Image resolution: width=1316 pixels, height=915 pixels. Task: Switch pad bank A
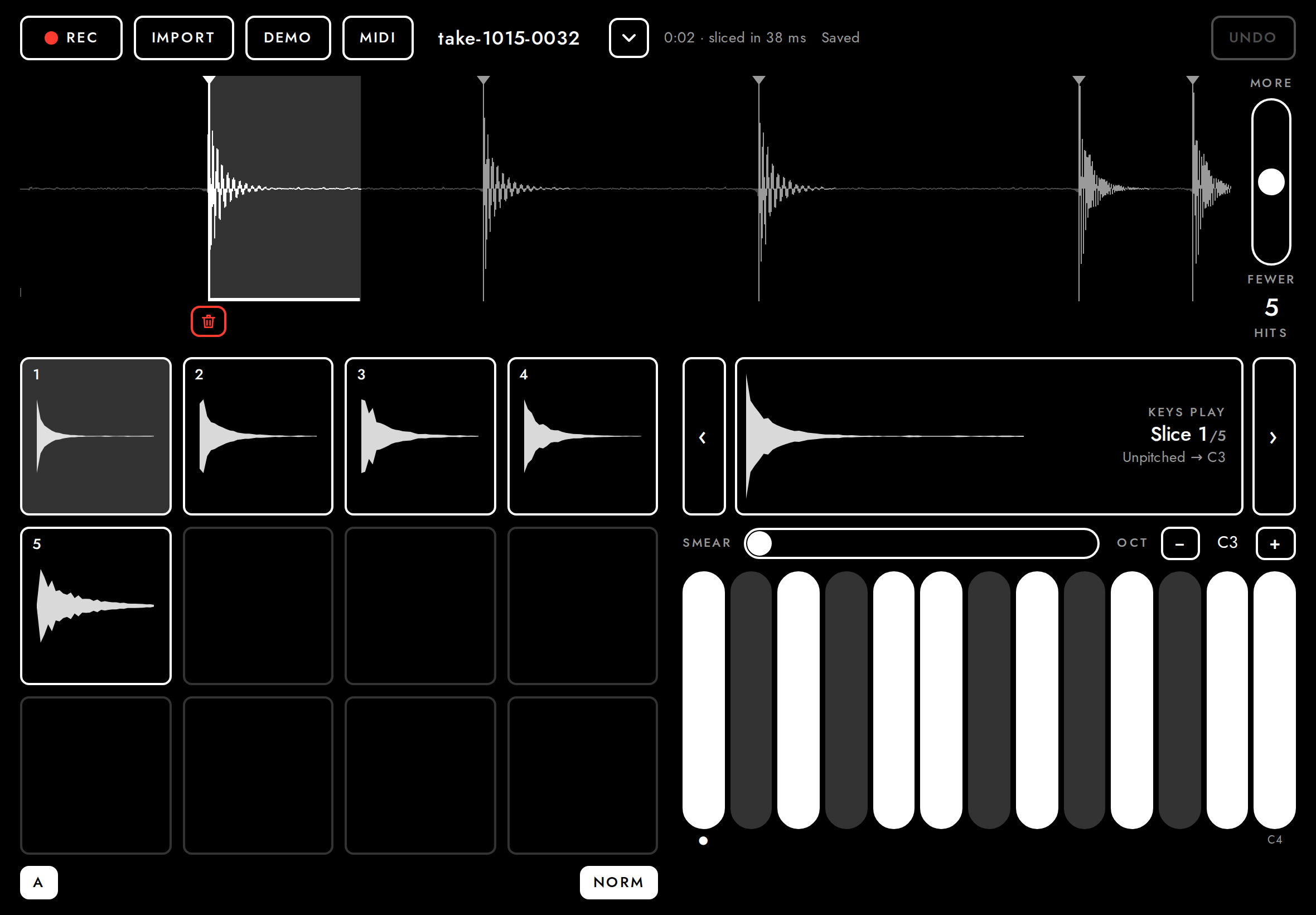pyautogui.click(x=38, y=882)
